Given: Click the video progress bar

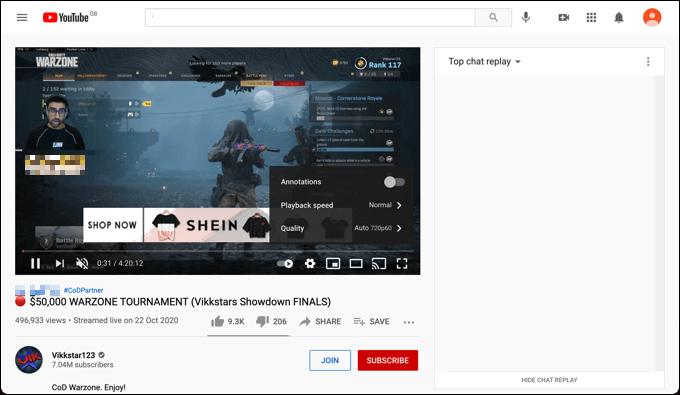Looking at the screenshot, I should 218,251.
